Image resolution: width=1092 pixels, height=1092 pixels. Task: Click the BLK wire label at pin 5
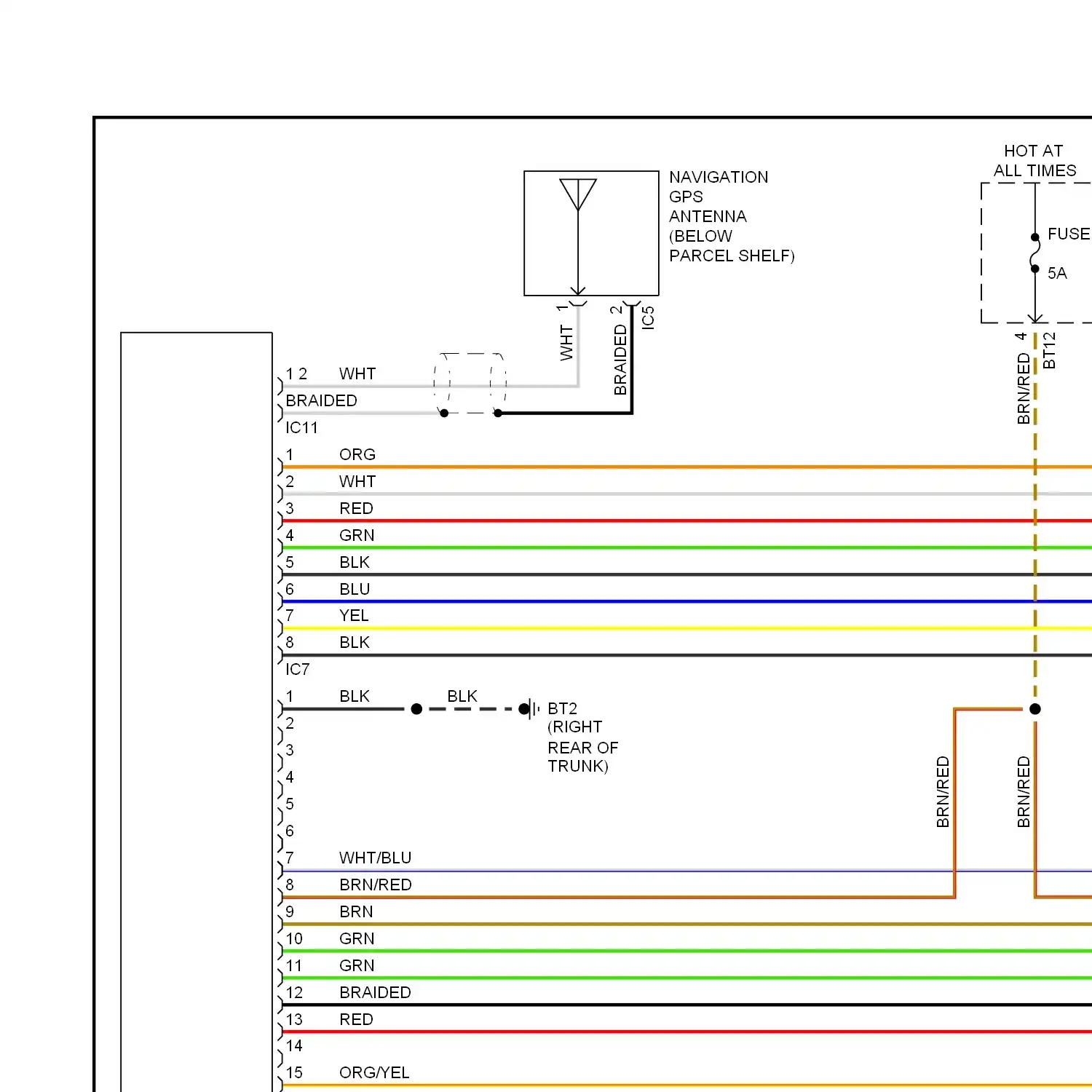355,562
